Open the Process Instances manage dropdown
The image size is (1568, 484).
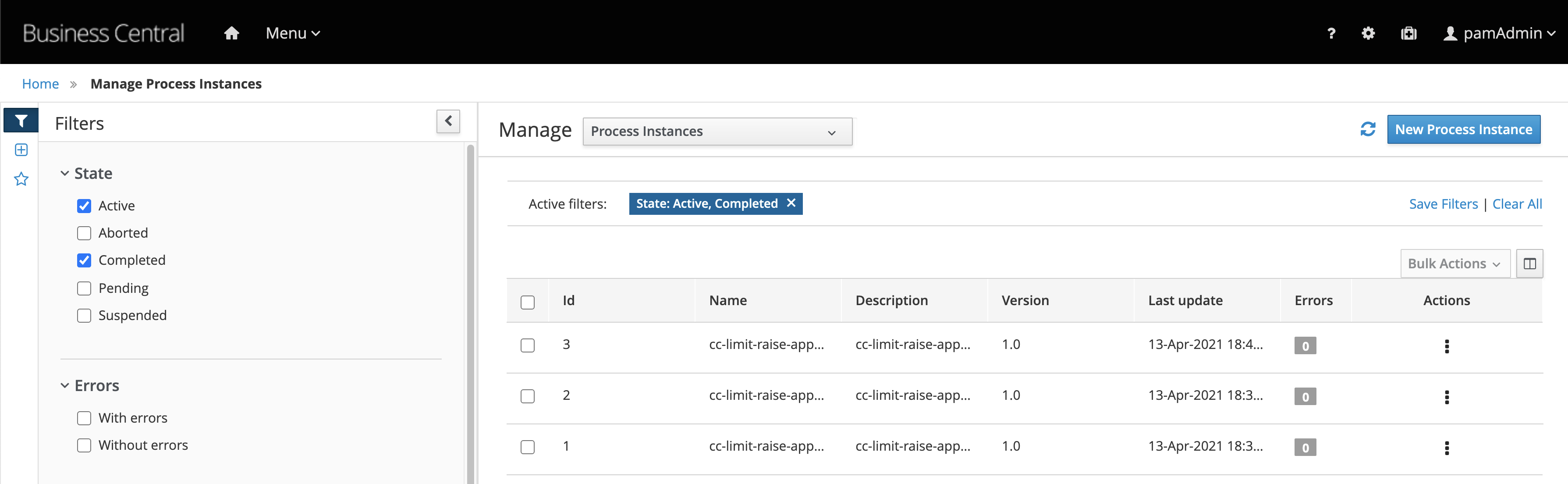tap(717, 132)
